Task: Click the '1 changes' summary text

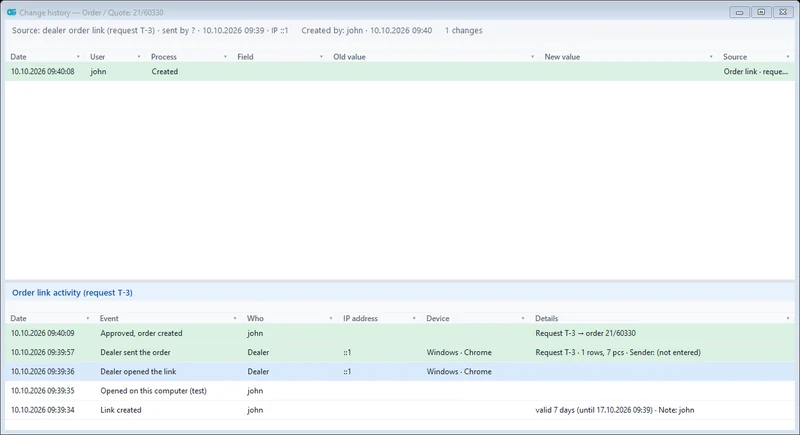Action: (x=463, y=31)
